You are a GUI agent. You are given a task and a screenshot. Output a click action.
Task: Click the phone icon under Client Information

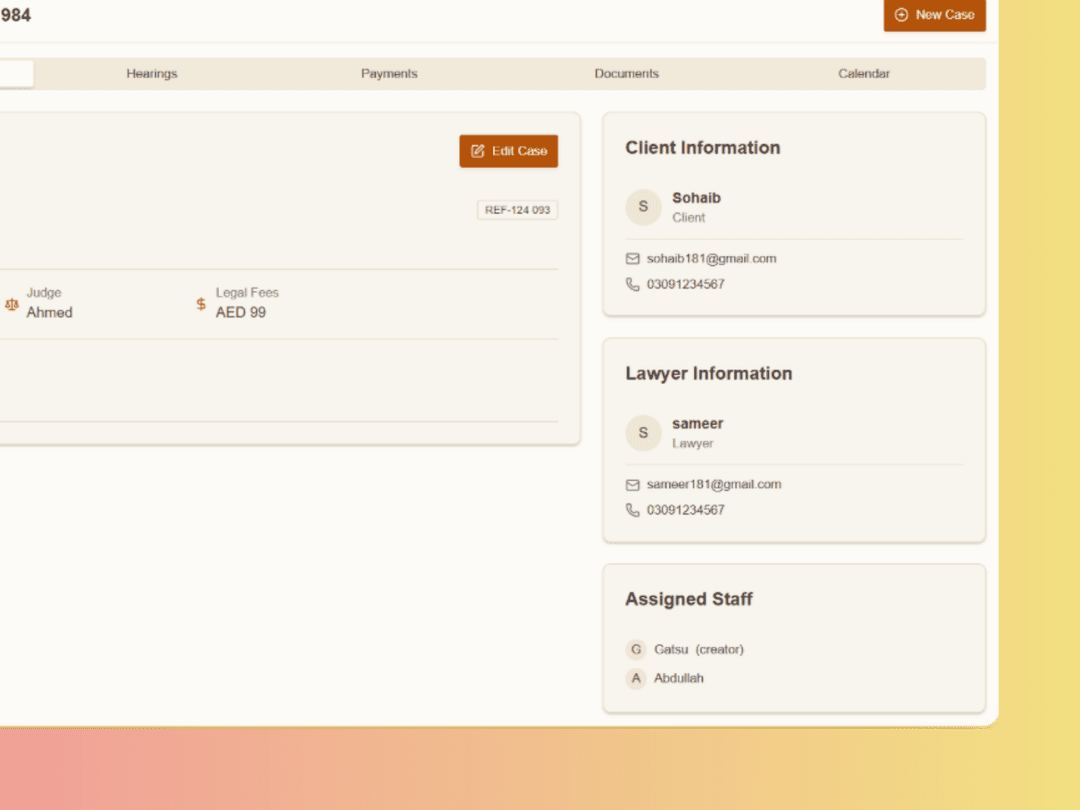point(632,284)
